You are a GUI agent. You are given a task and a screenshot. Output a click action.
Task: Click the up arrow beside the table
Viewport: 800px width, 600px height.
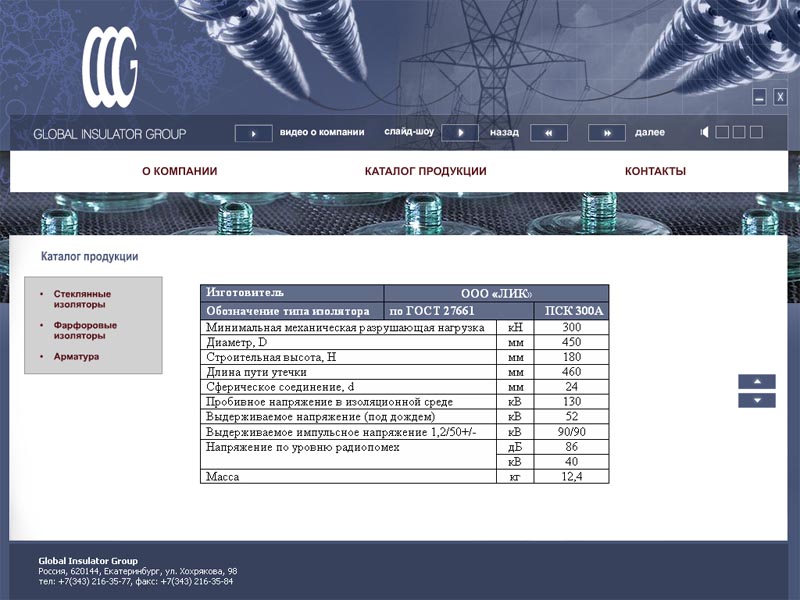[x=758, y=382]
